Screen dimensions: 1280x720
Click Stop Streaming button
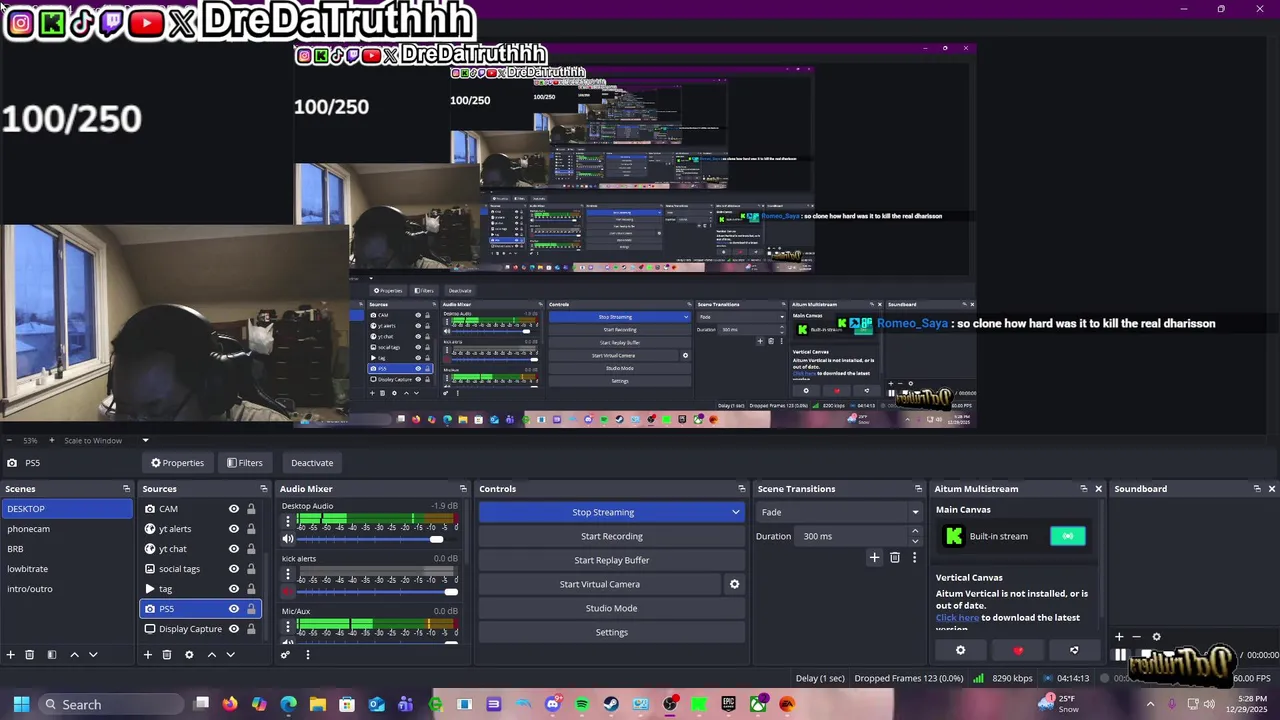click(x=603, y=512)
